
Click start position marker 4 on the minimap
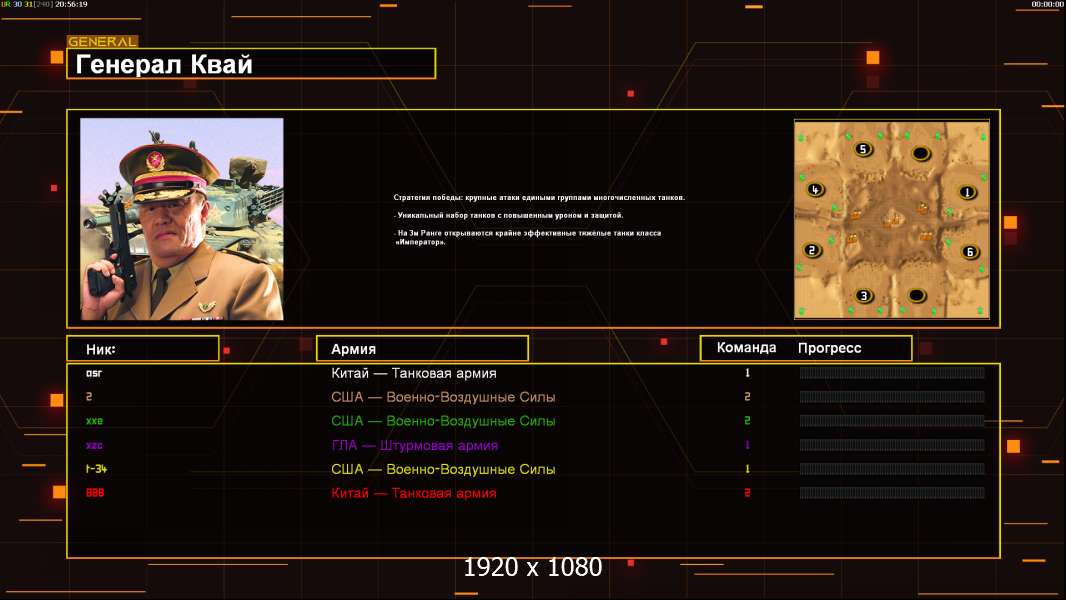[815, 190]
